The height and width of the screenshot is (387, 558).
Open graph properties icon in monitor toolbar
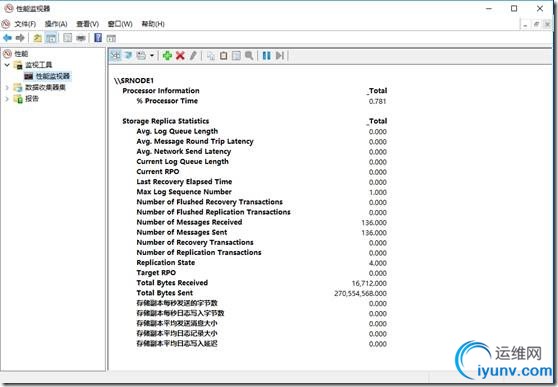tap(236, 56)
